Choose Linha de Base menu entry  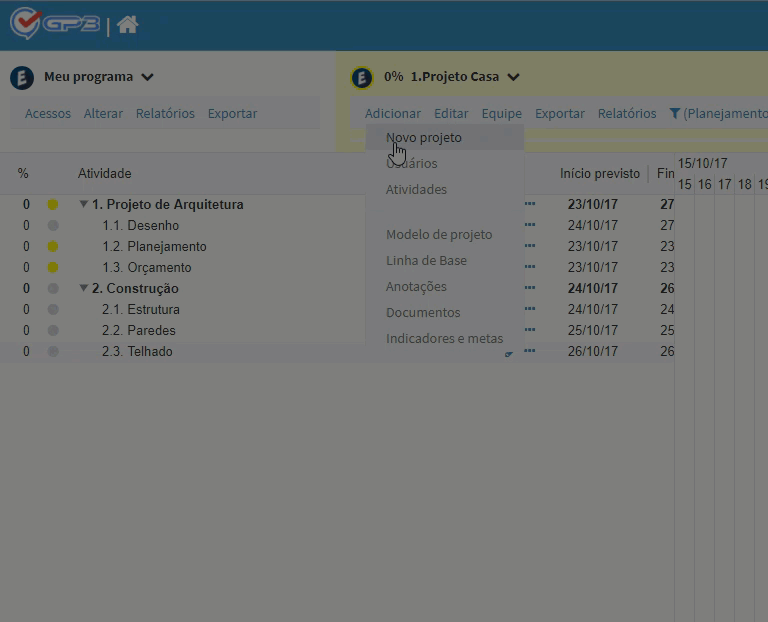tap(426, 261)
